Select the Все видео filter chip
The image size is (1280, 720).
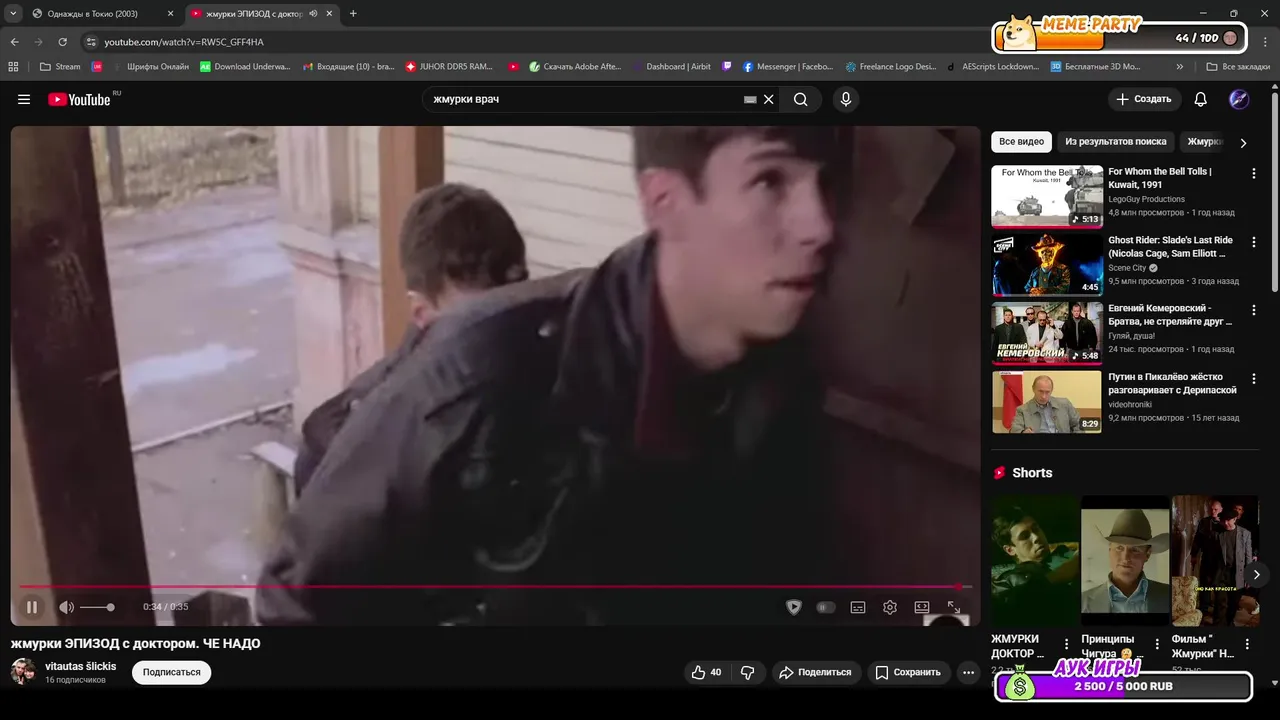click(x=1021, y=142)
